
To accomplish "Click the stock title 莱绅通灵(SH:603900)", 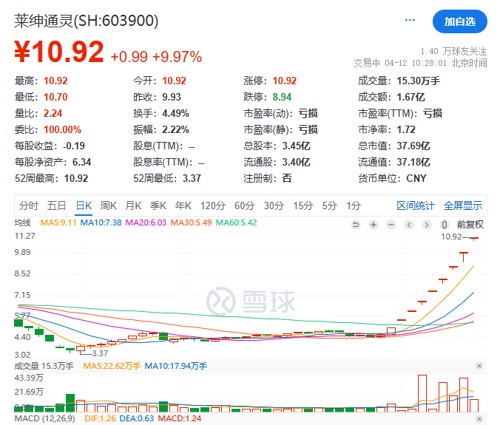I will coord(86,21).
